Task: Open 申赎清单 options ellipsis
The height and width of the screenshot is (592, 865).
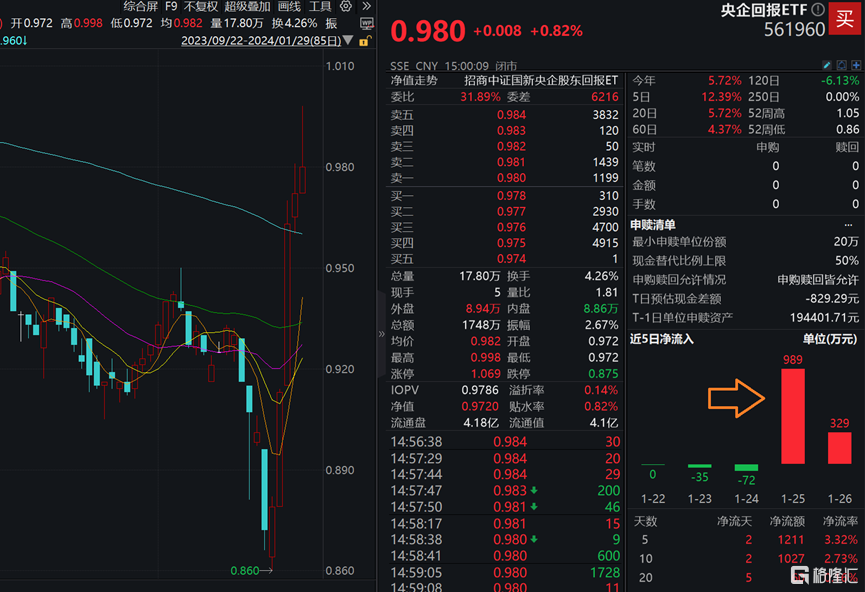Action: pos(848,225)
